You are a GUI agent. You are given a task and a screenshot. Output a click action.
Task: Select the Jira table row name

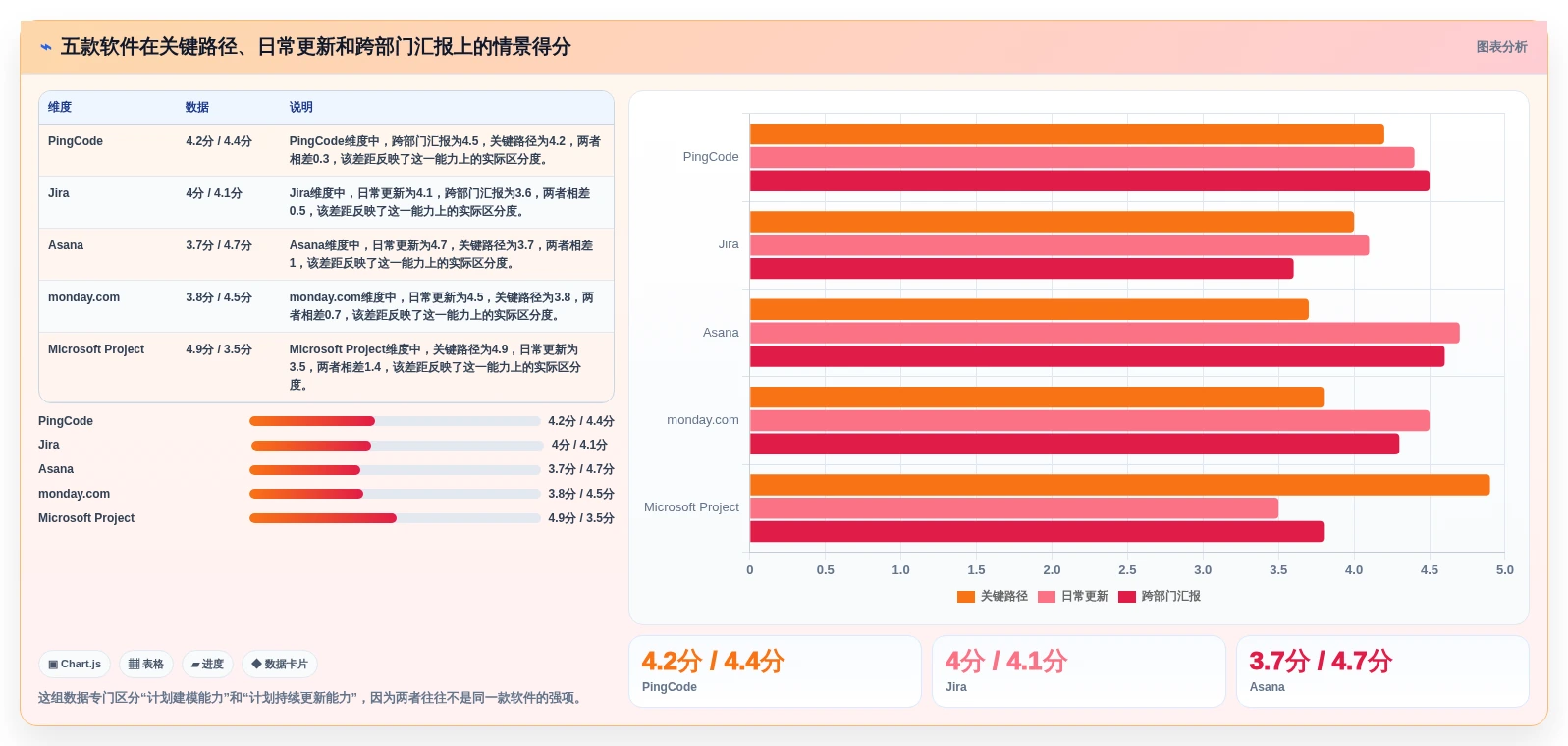coord(59,193)
